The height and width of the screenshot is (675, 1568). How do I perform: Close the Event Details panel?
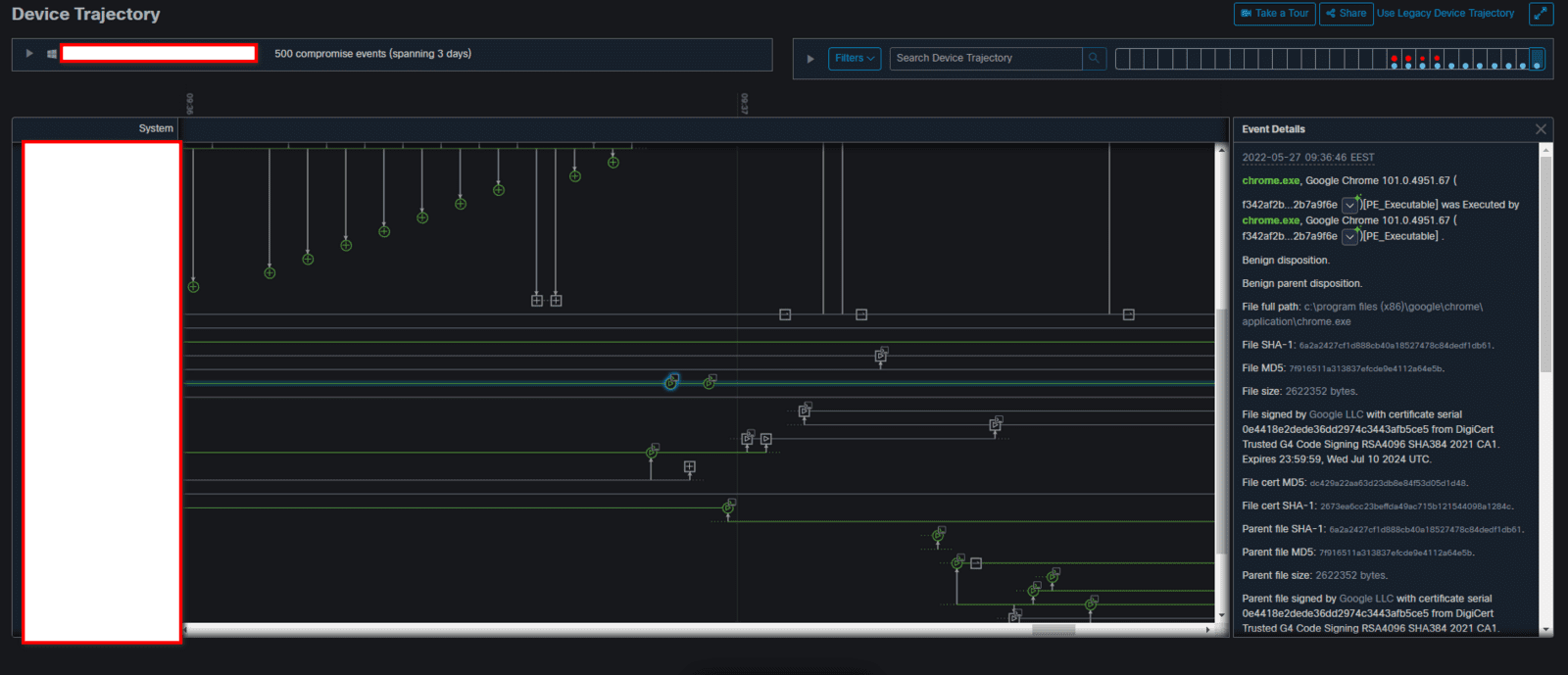1541,129
